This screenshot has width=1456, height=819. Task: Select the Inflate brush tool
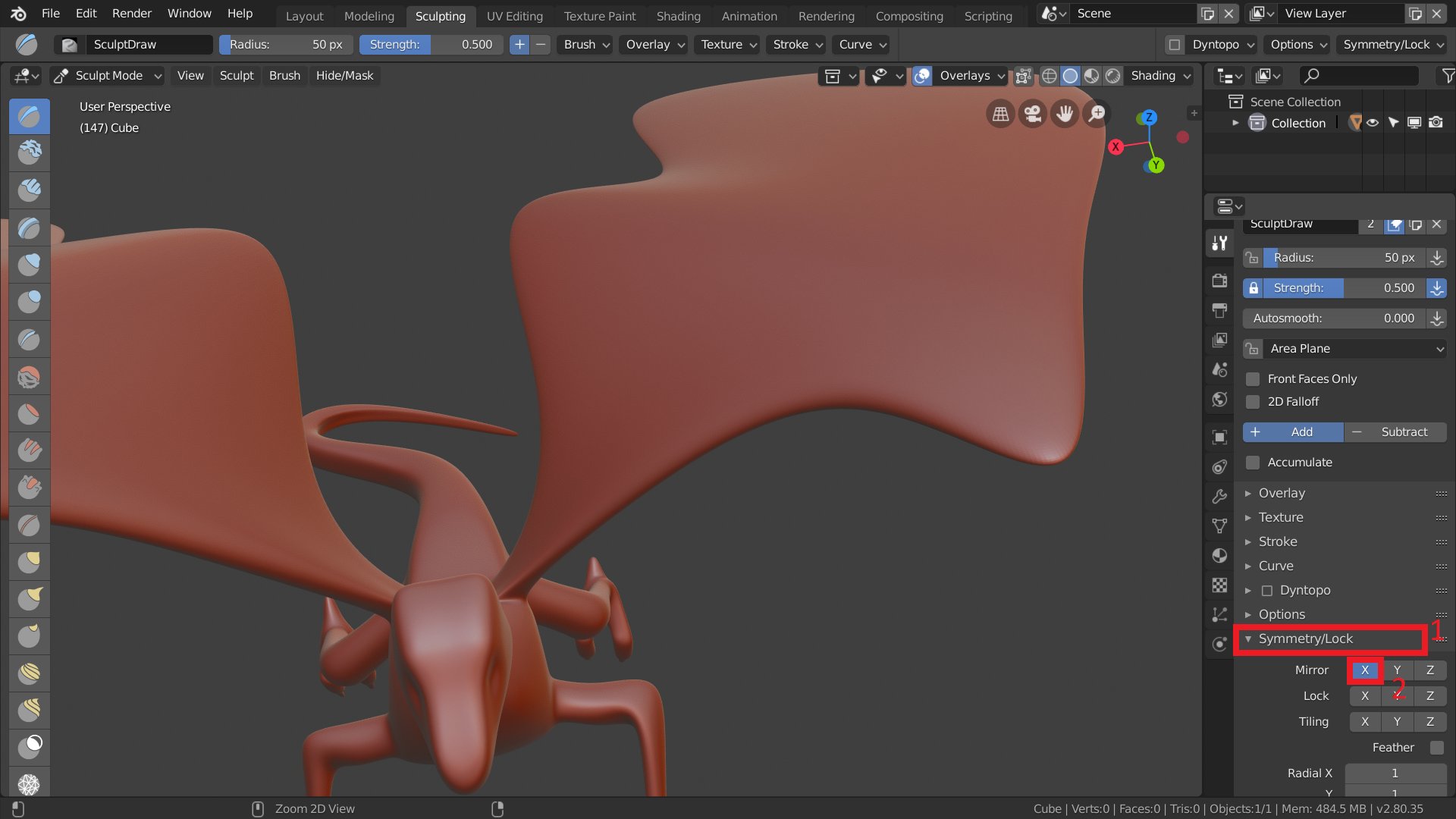point(30,265)
